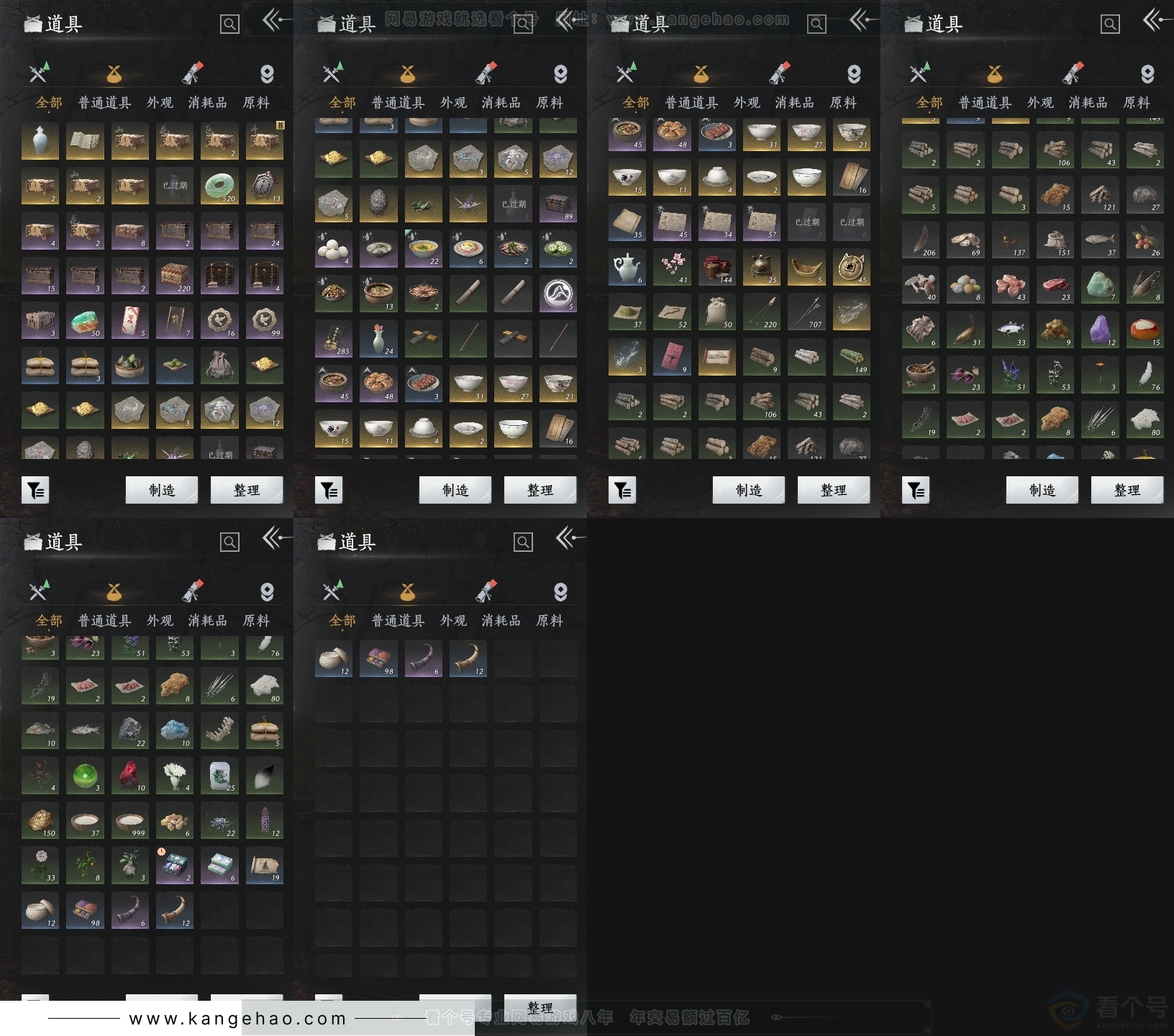Open 普通道具 tab in the panel with mountain emblem

point(398,103)
